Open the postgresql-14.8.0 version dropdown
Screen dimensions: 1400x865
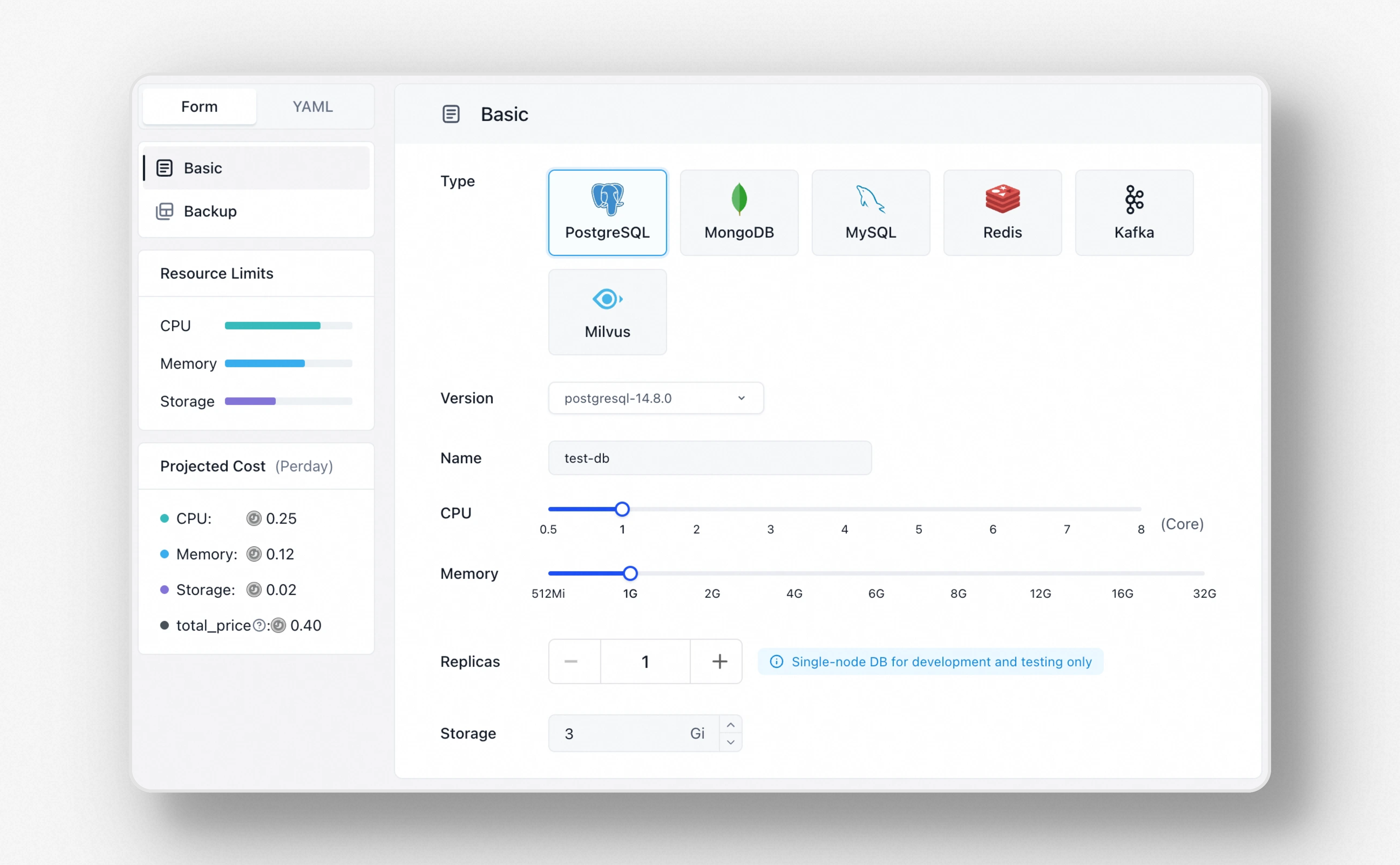[x=655, y=398]
